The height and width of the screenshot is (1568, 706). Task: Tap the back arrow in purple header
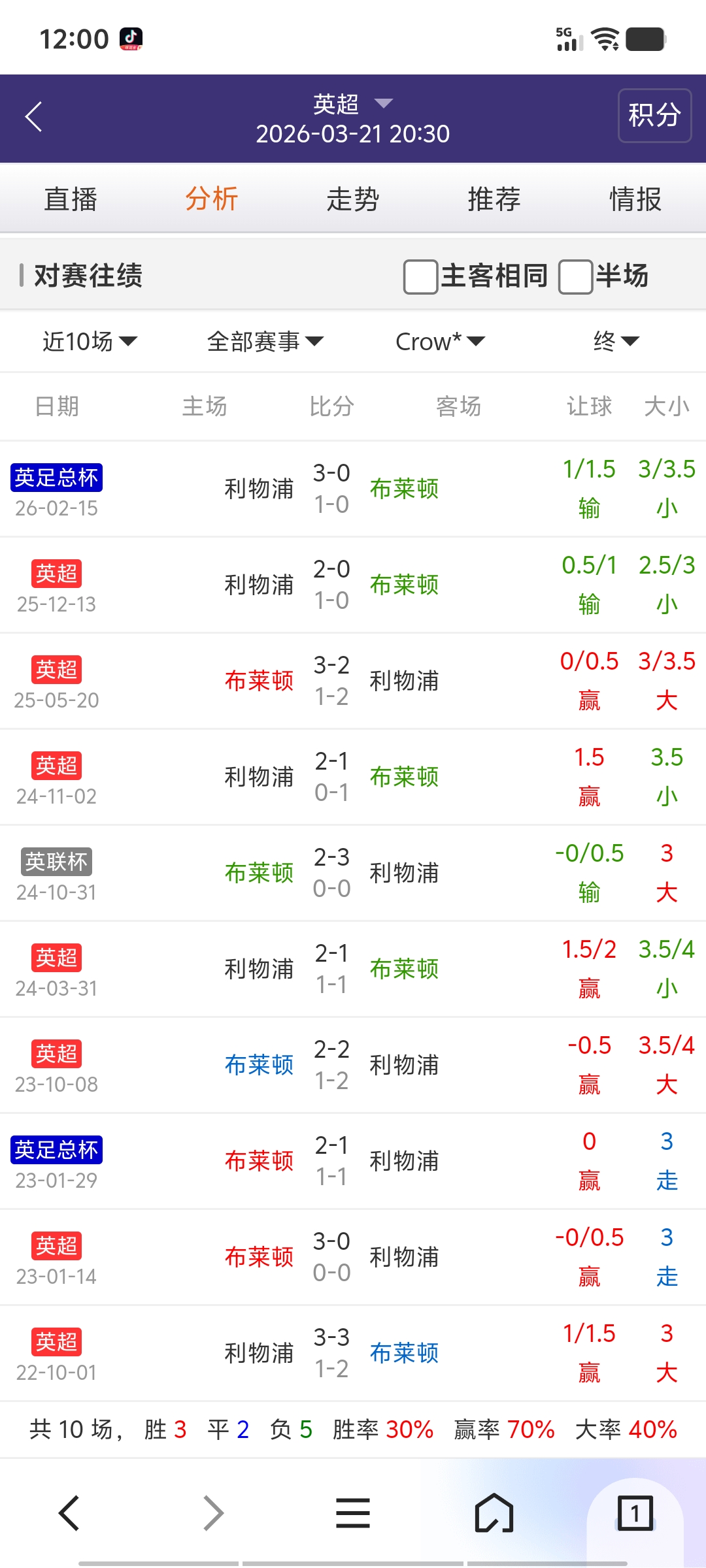34,117
